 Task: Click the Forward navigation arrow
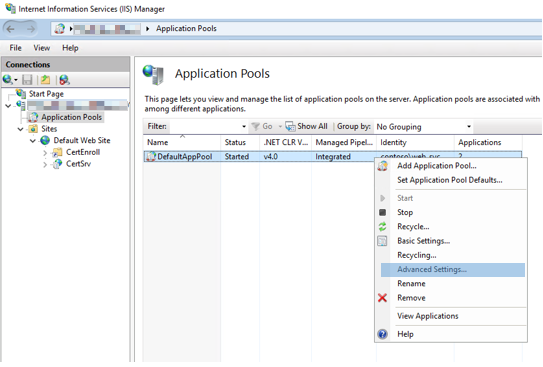(x=31, y=29)
